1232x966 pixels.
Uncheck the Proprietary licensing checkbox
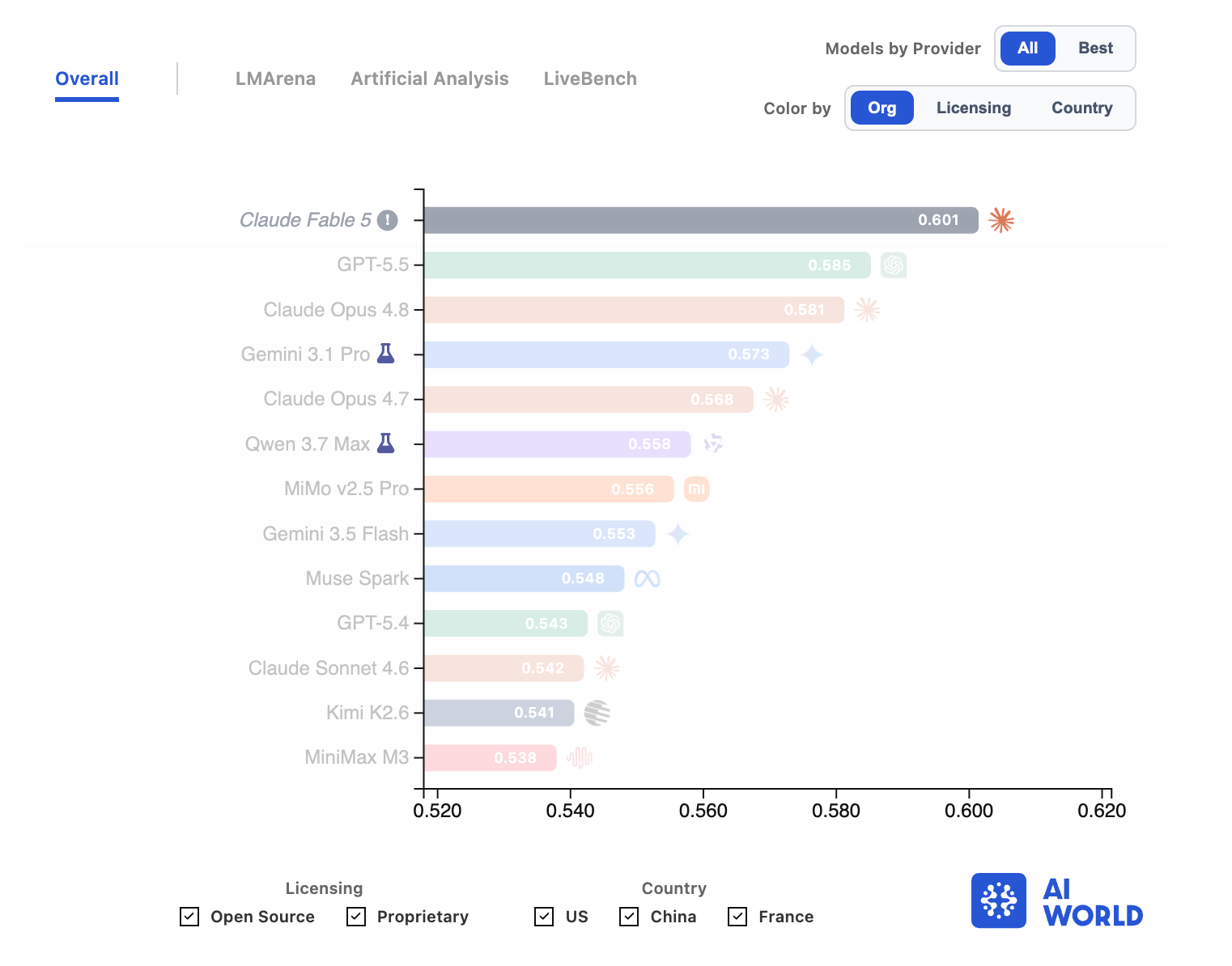click(x=356, y=917)
